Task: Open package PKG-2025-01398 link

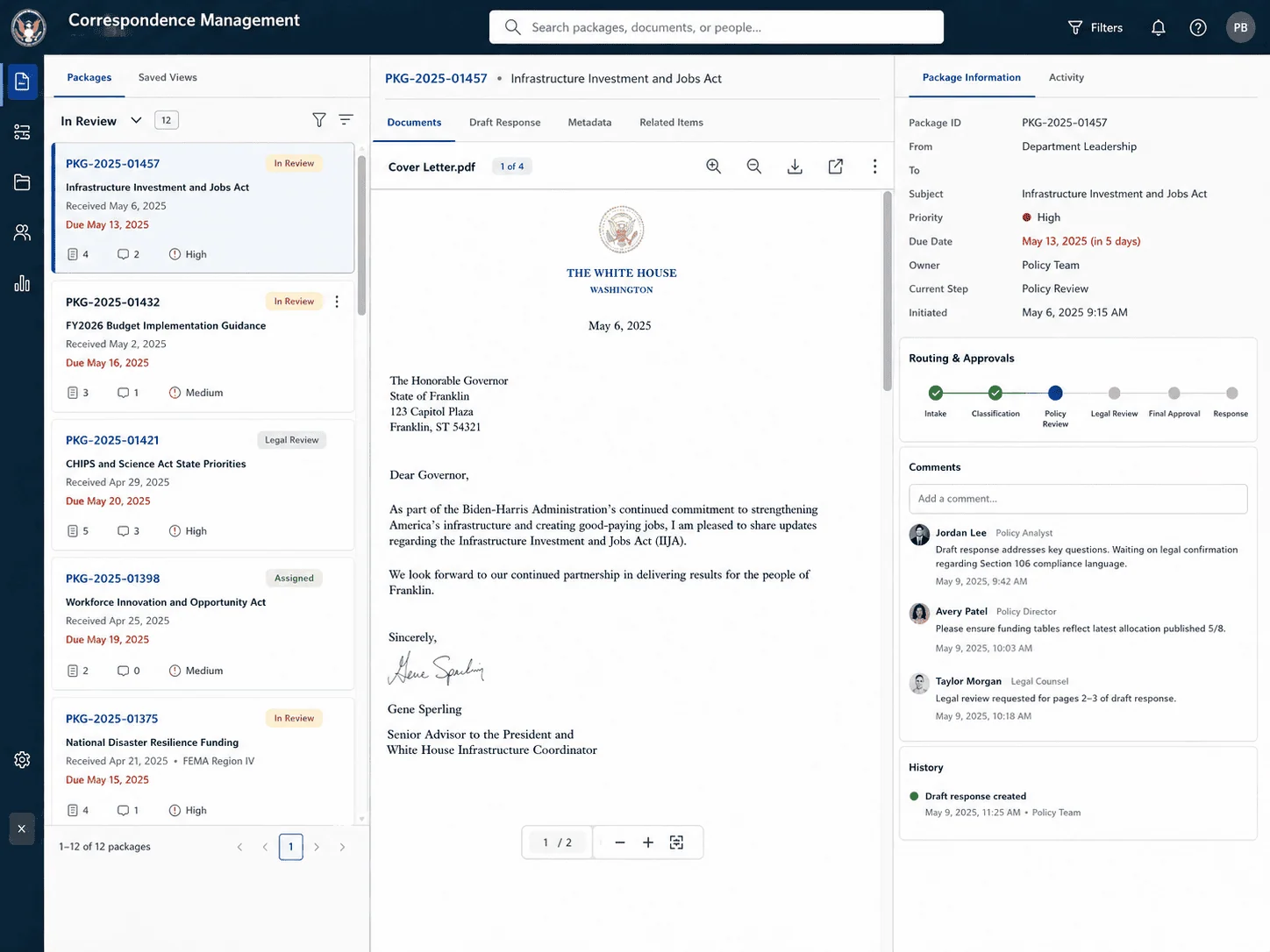Action: (x=113, y=579)
